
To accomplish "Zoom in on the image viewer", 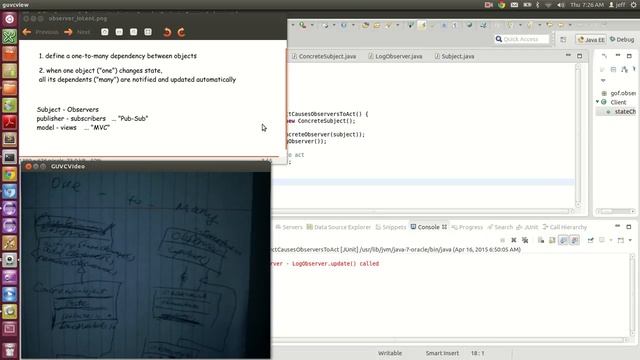I will [105, 32].
